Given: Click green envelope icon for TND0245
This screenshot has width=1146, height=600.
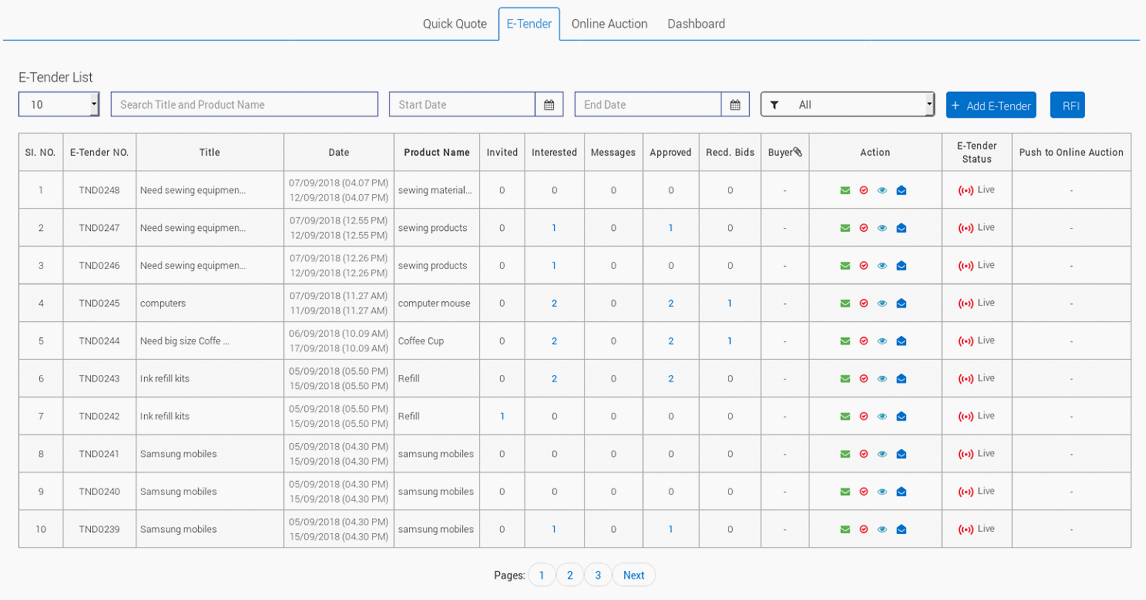Looking at the screenshot, I should coord(845,303).
